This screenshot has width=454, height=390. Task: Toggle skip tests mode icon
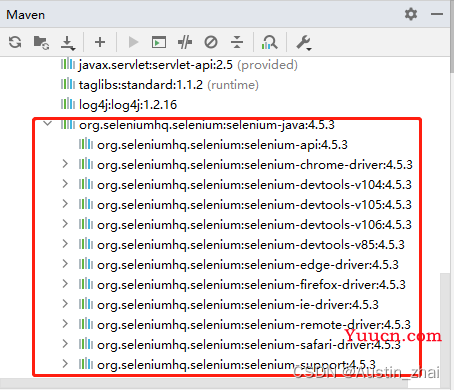[x=211, y=42]
